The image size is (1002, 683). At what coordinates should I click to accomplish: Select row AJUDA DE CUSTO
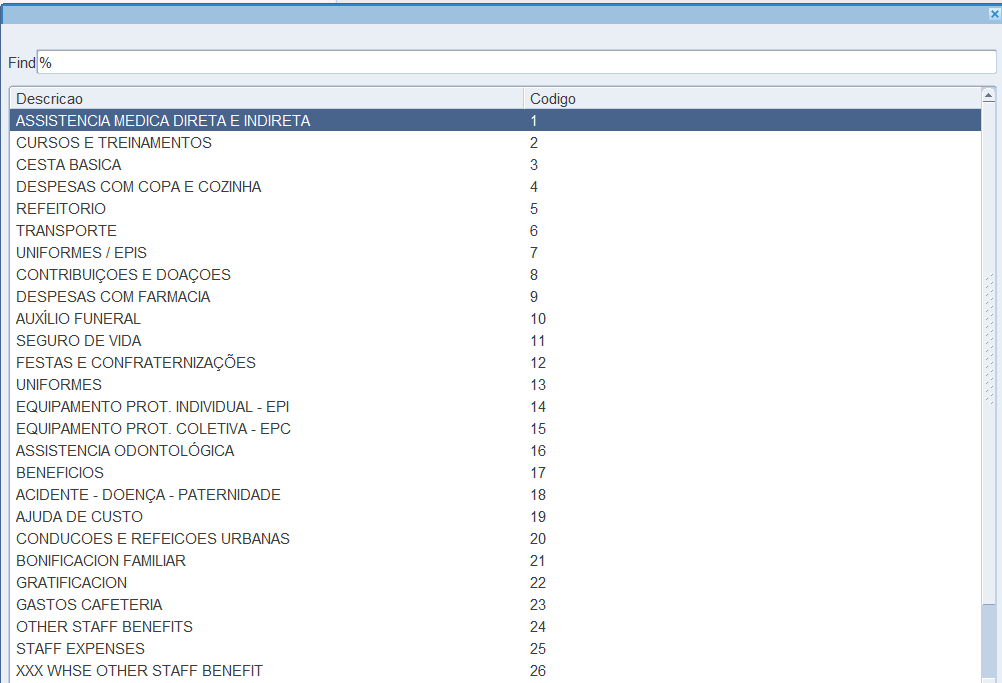coord(495,518)
